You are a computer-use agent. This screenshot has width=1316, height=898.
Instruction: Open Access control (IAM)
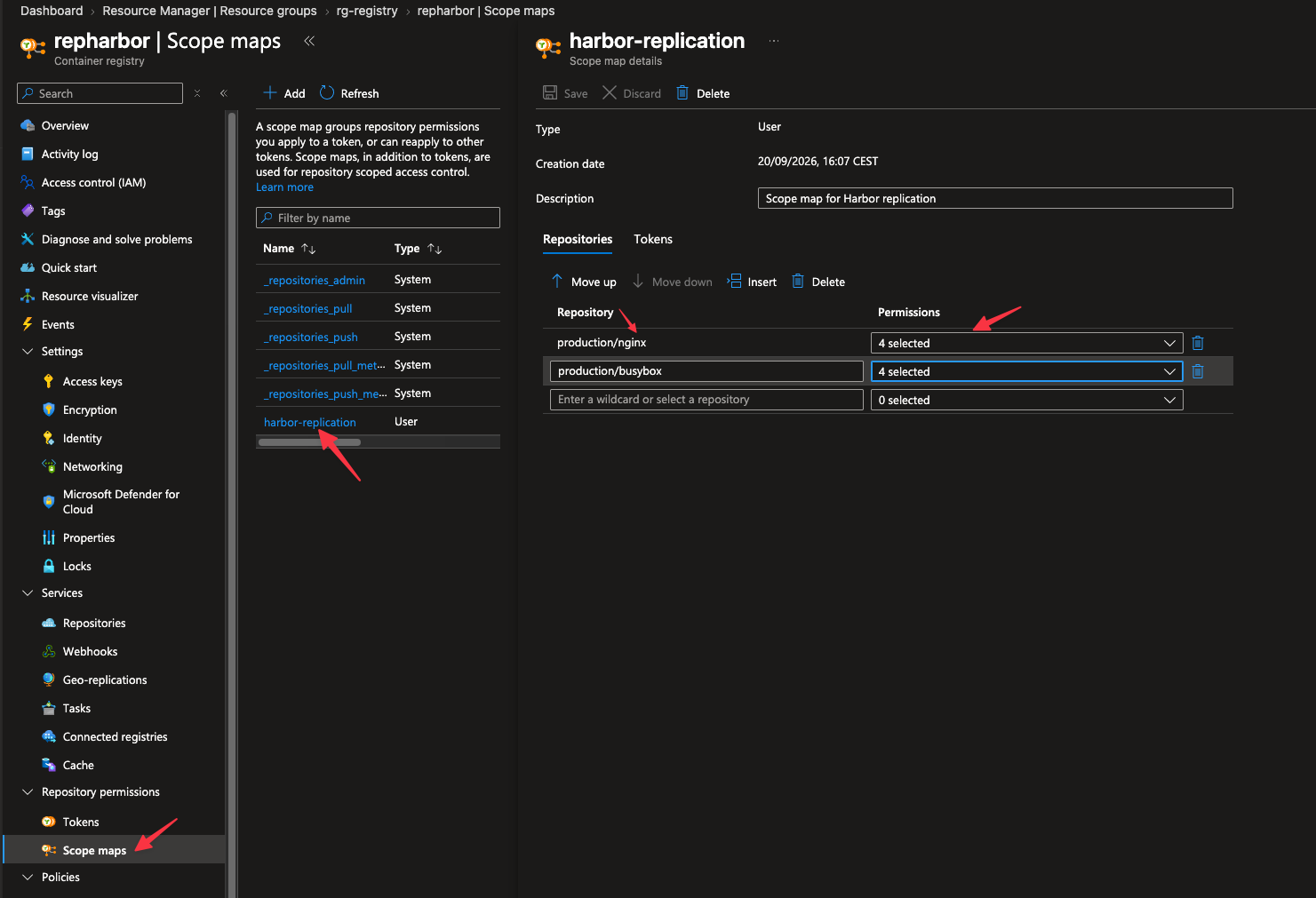click(x=93, y=182)
